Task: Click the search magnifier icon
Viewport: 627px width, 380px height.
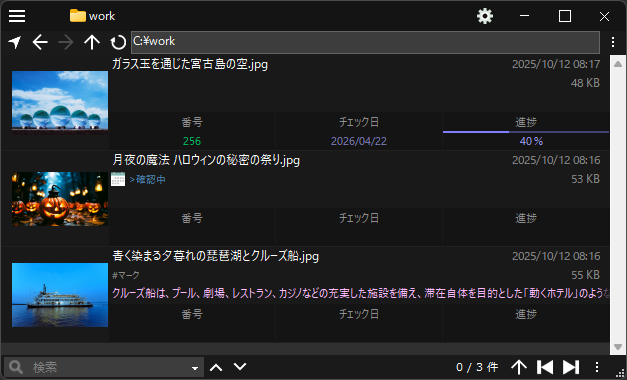Action: coord(16,367)
